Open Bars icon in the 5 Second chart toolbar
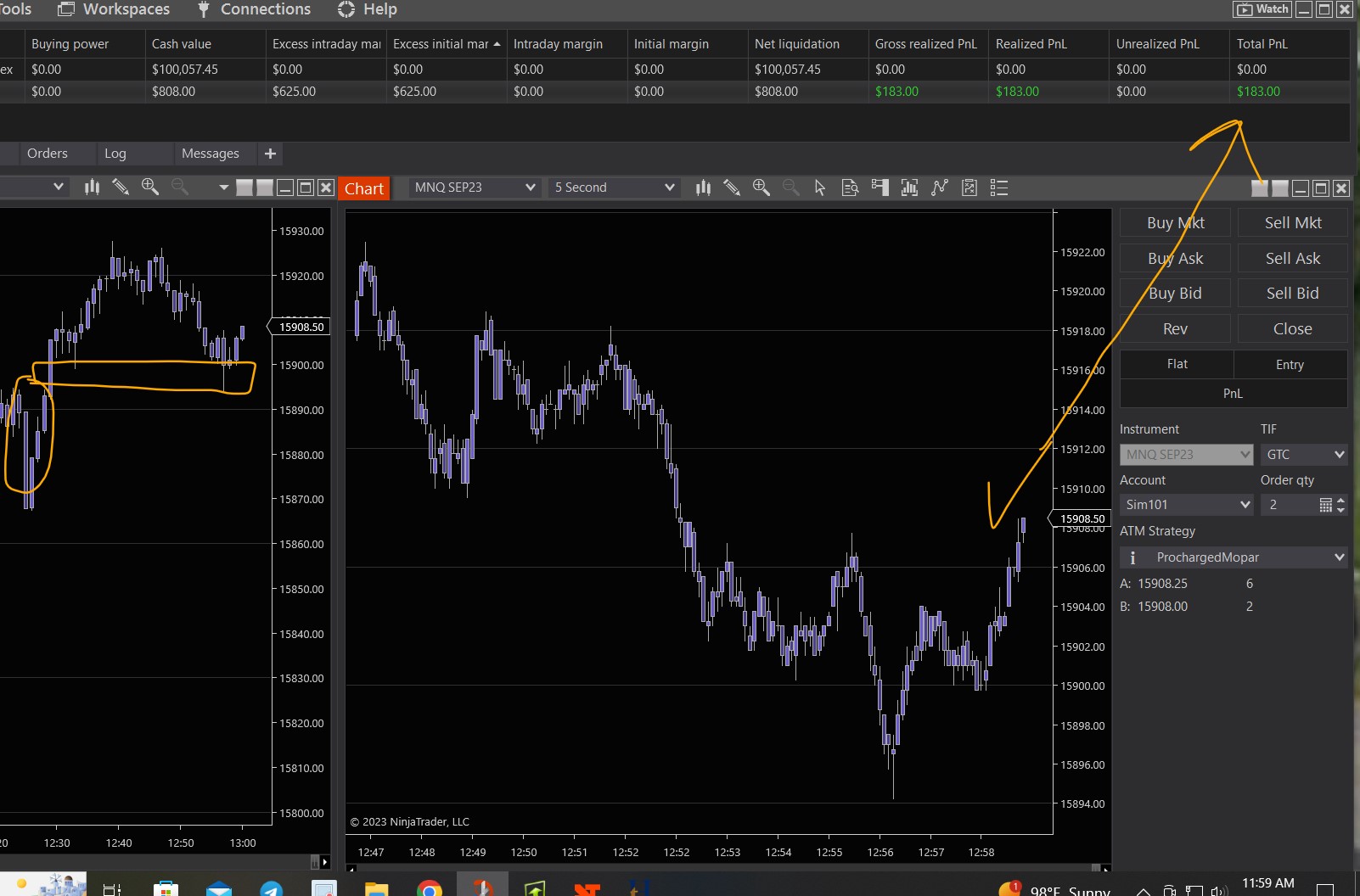Image resolution: width=1360 pixels, height=896 pixels. click(x=703, y=188)
